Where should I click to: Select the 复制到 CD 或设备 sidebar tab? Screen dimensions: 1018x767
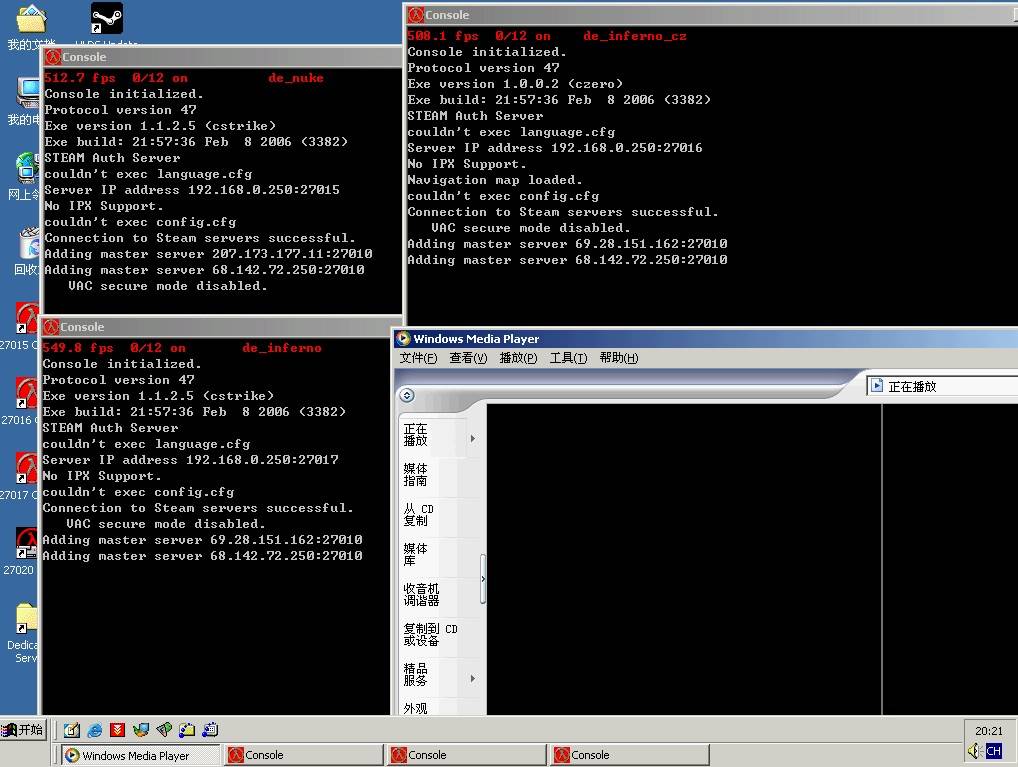point(431,635)
